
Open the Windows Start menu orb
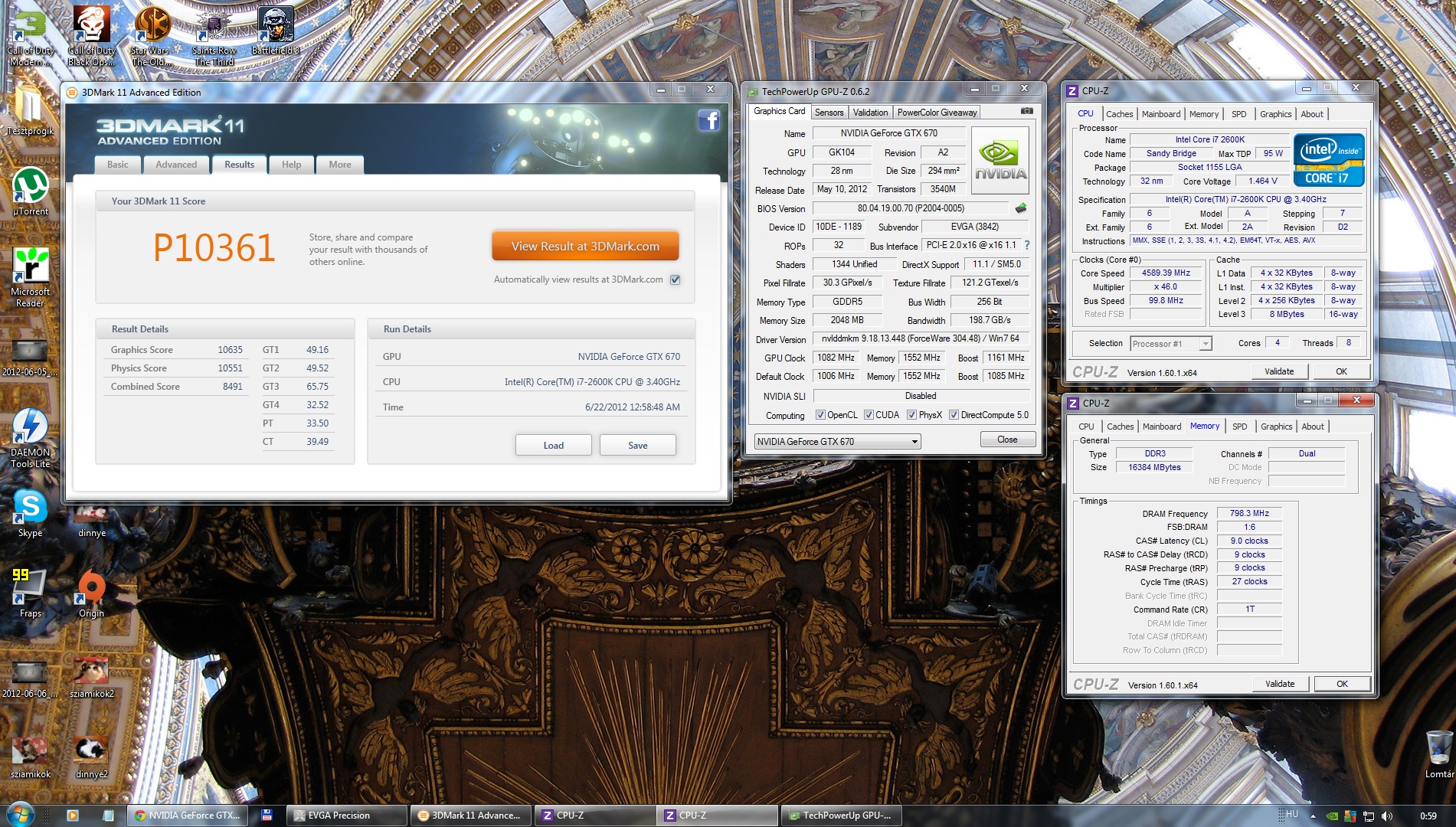click(19, 815)
